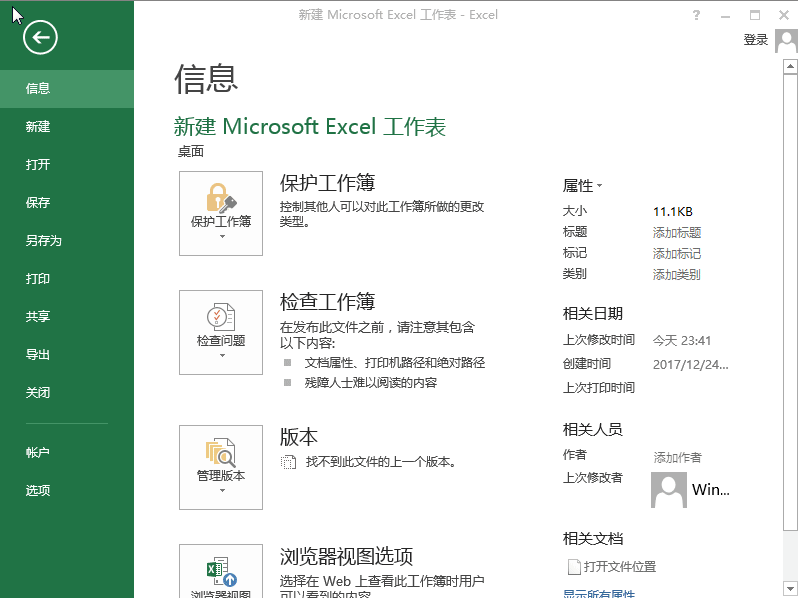Image resolution: width=798 pixels, height=598 pixels.
Task: Click the document icon beside 打开文件位置
Action: 574,566
